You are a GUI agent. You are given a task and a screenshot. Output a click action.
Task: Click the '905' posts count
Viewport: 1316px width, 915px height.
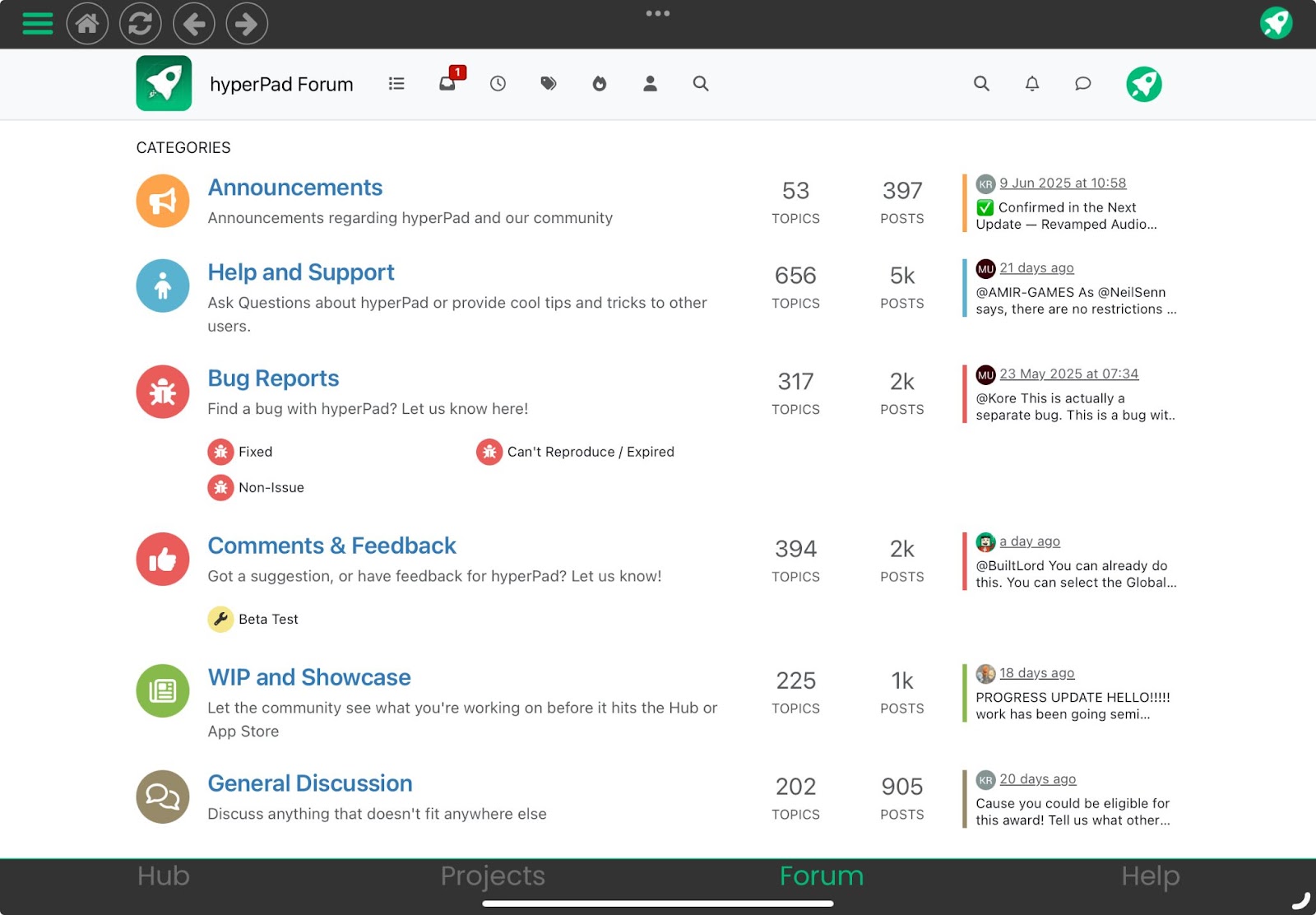pyautogui.click(x=902, y=787)
